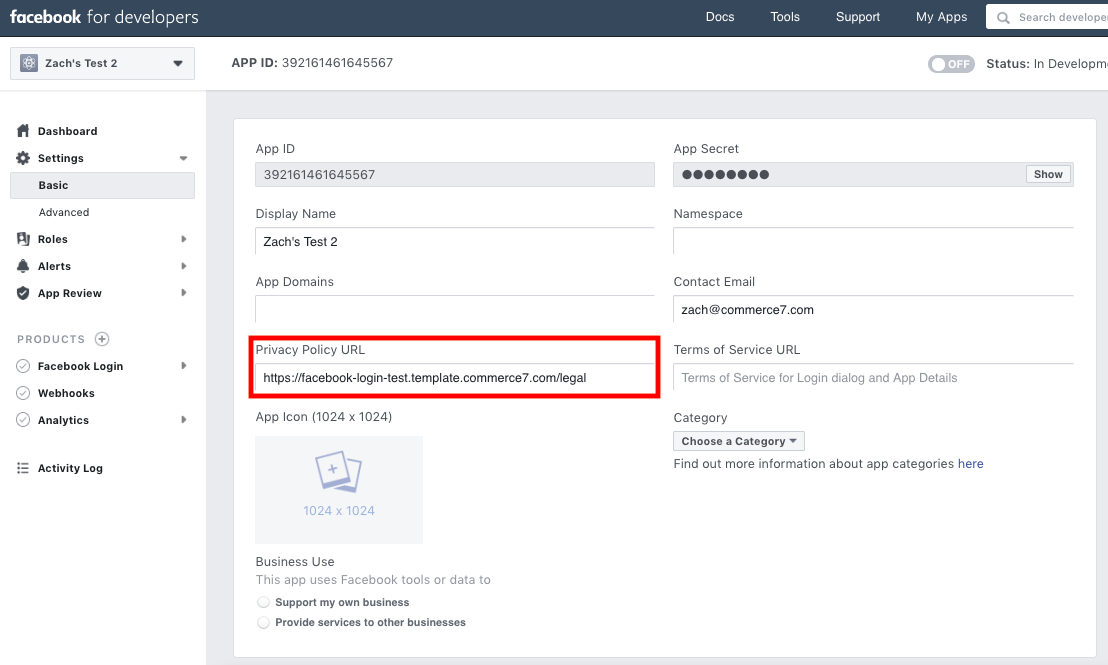Image resolution: width=1108 pixels, height=665 pixels.
Task: Click the APP ID number in header
Action: [337, 63]
